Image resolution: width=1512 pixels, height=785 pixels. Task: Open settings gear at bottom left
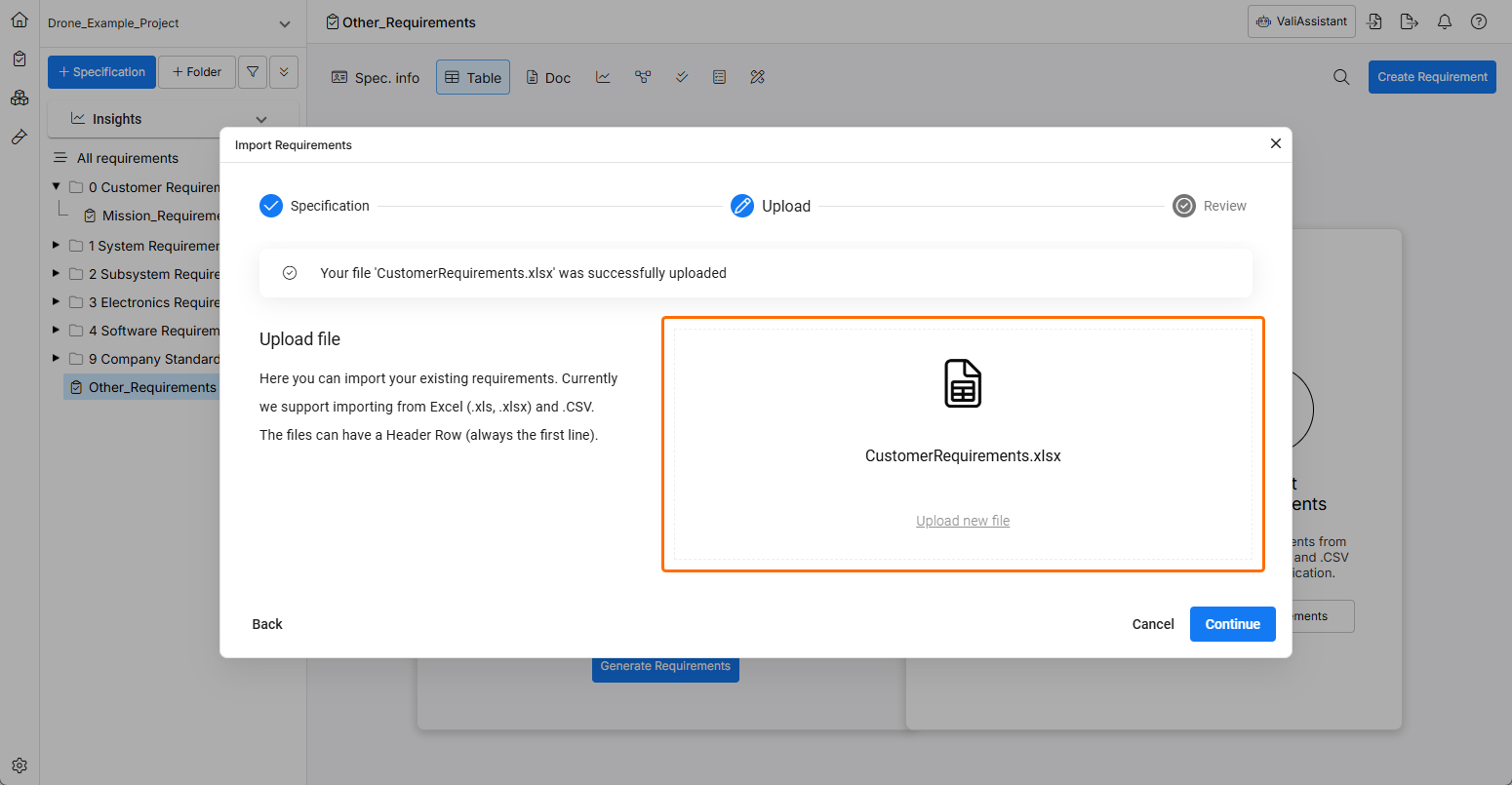coord(20,765)
